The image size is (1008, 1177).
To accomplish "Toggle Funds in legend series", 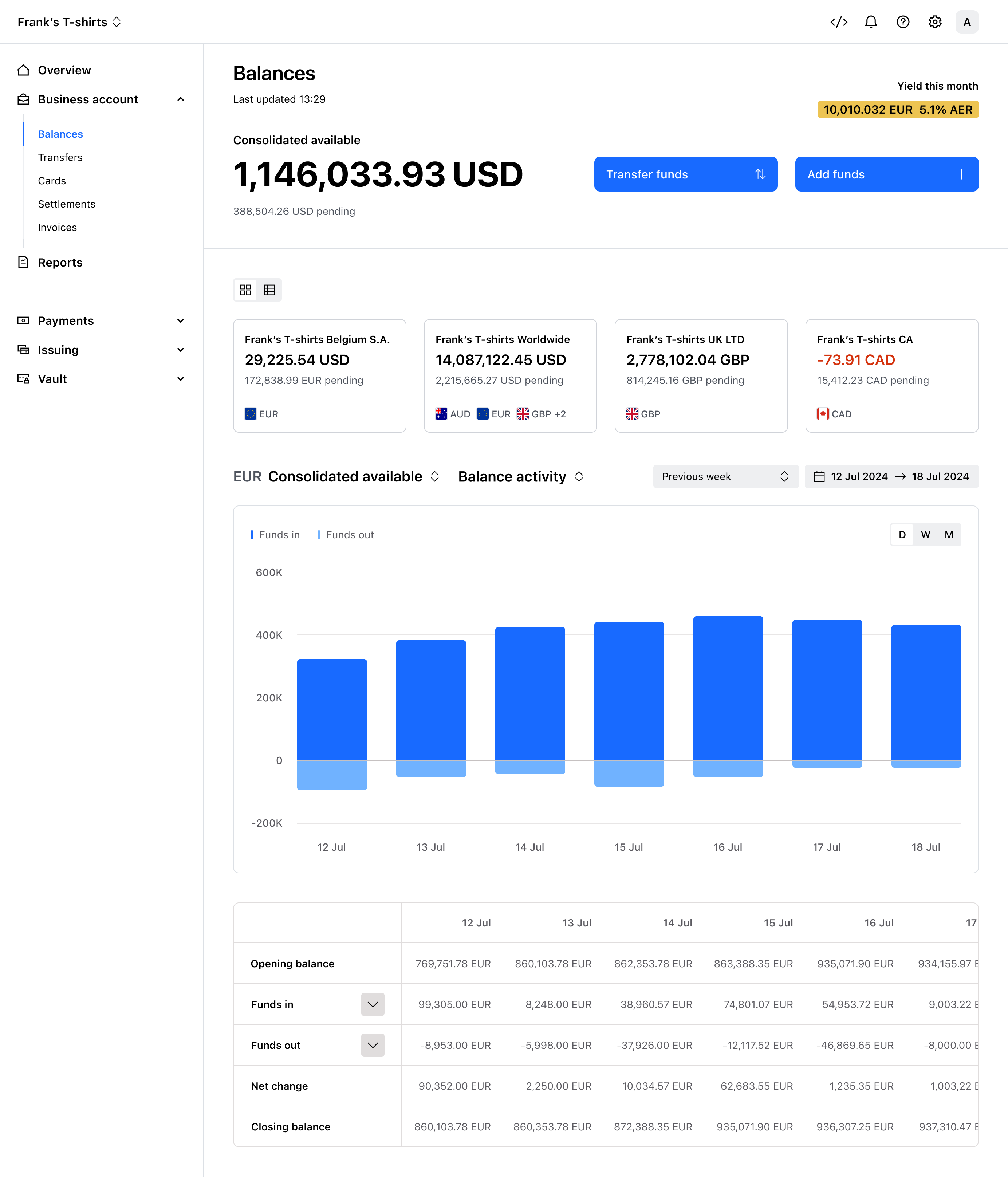I will pos(275,535).
